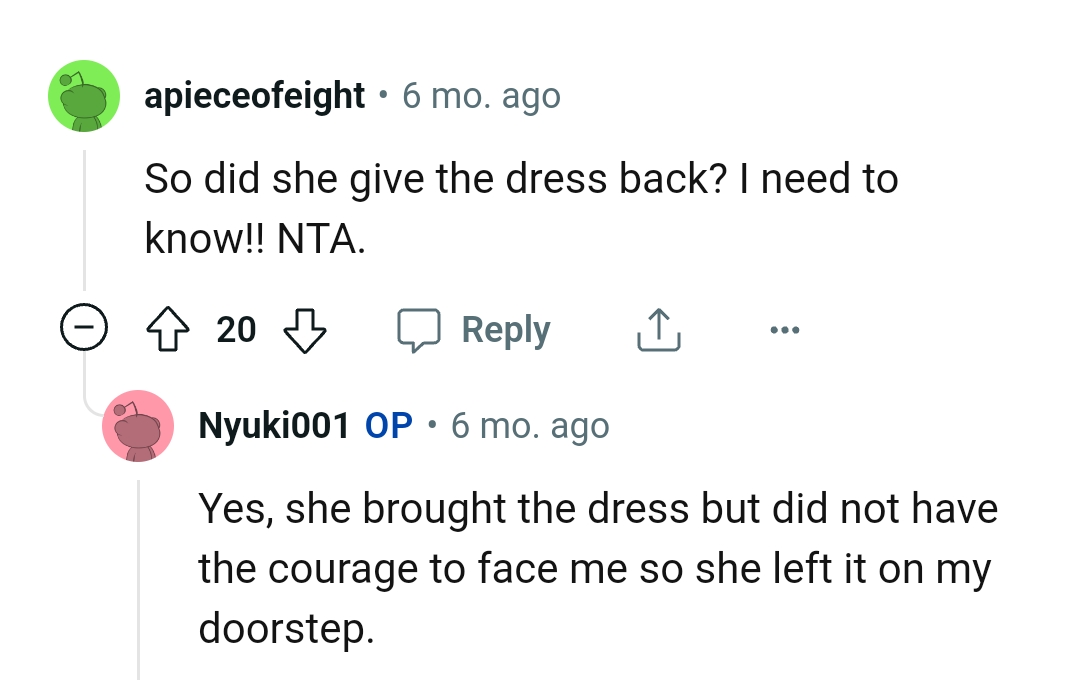The width and height of the screenshot is (1080, 680).
Task: Click the share upload icon on the comment
Action: tap(657, 328)
